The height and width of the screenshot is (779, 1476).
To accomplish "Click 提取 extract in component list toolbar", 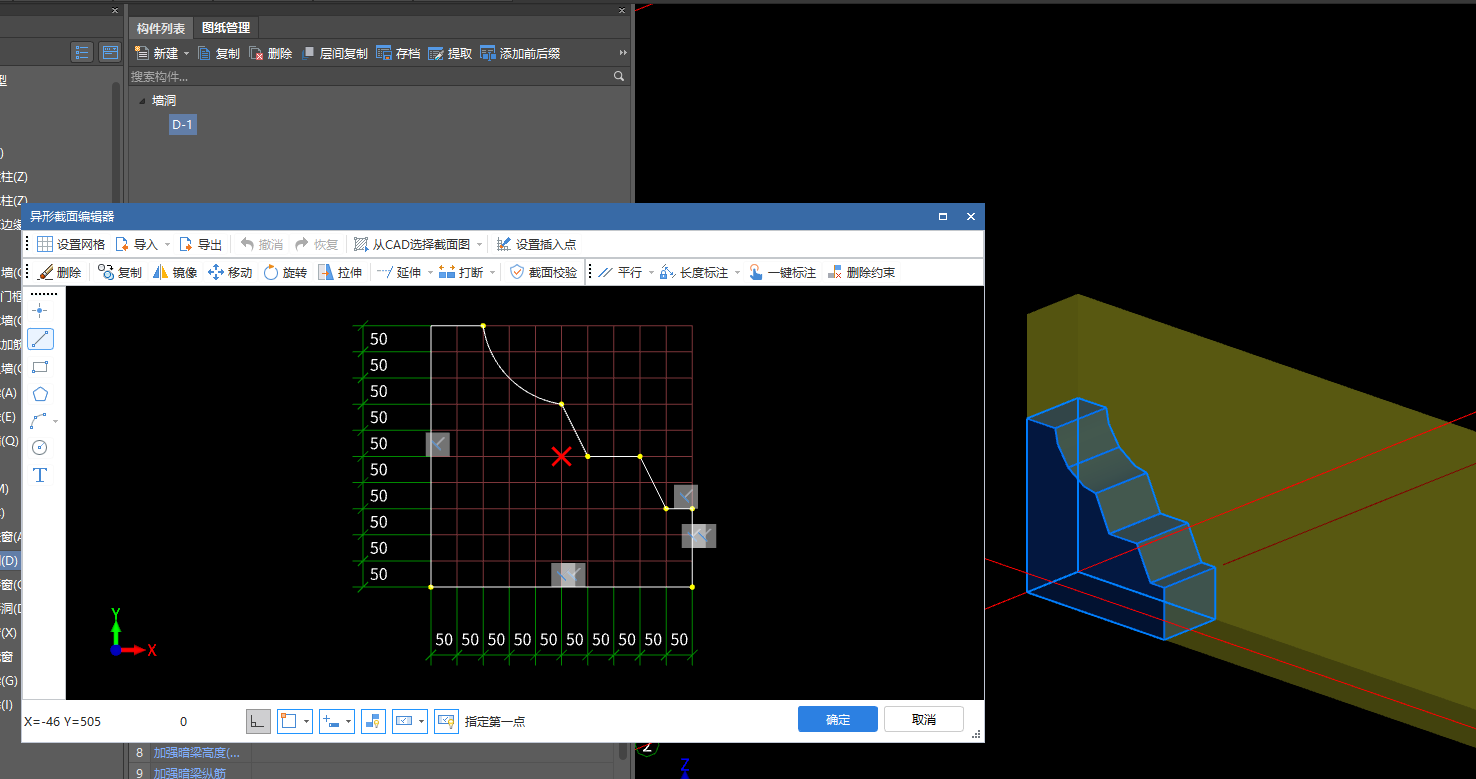I will pyautogui.click(x=450, y=53).
